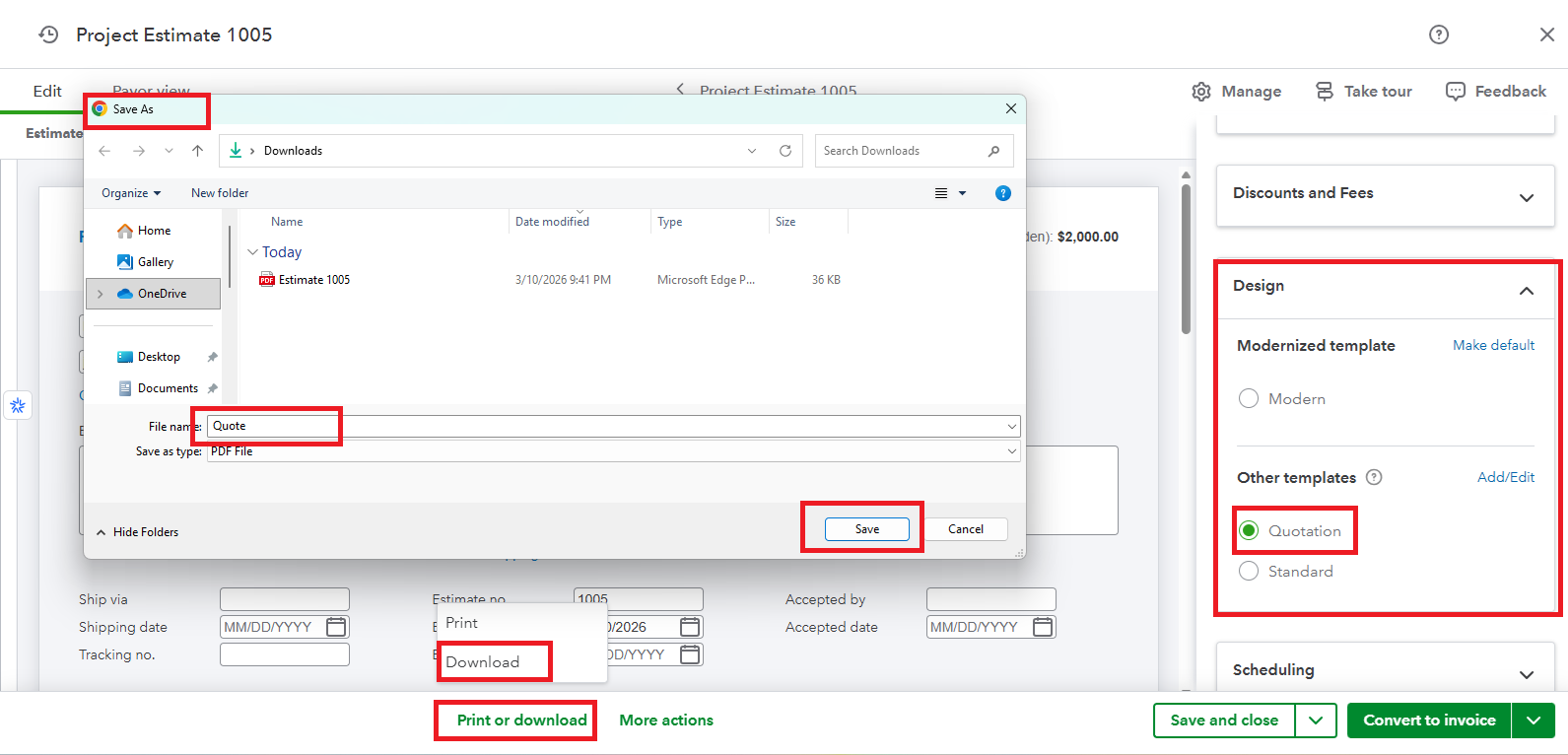Collapse the Design panel
Image resolution: width=1568 pixels, height=755 pixels.
[x=1526, y=290]
